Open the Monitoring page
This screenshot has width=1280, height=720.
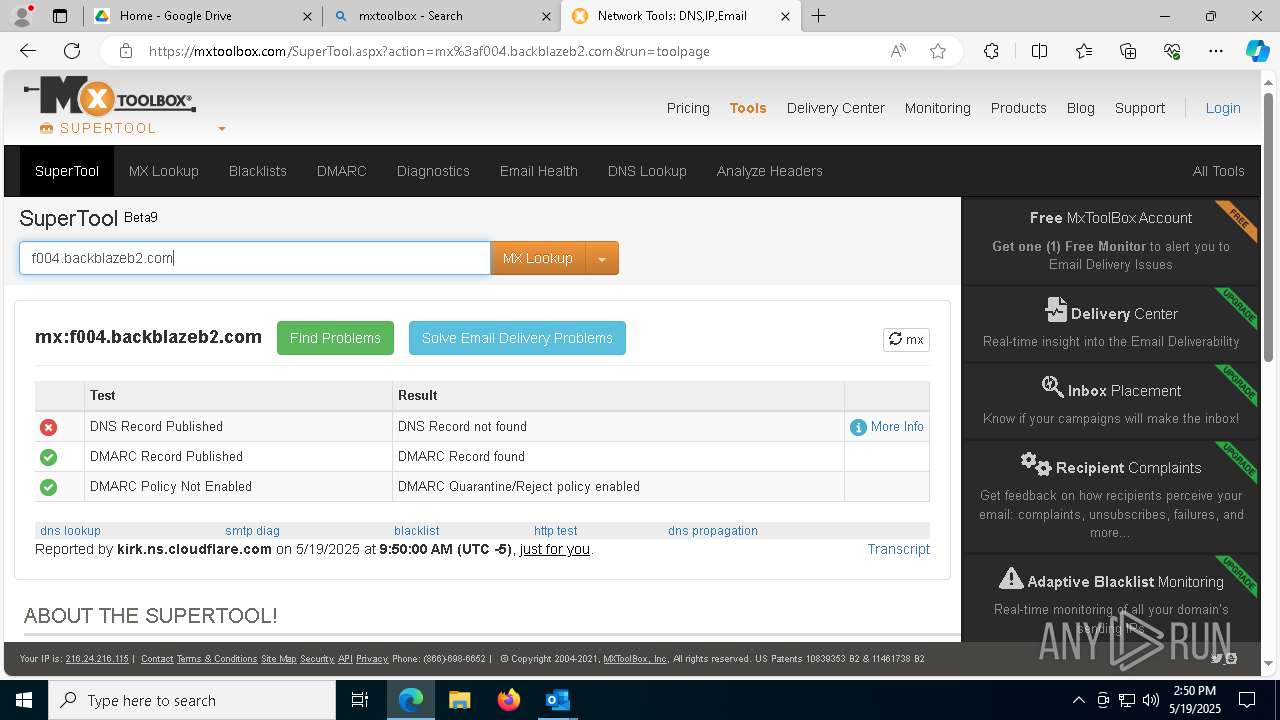tap(938, 108)
